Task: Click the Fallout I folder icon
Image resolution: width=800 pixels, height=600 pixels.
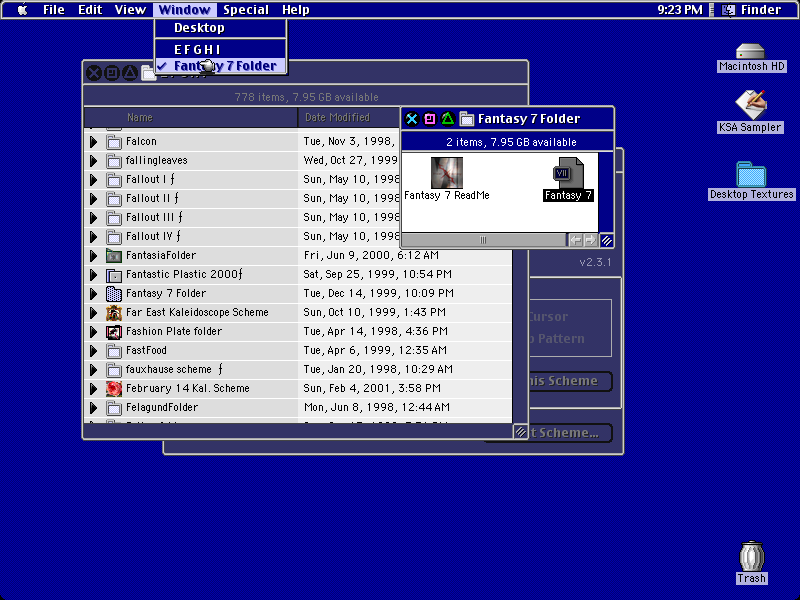Action: 114,180
